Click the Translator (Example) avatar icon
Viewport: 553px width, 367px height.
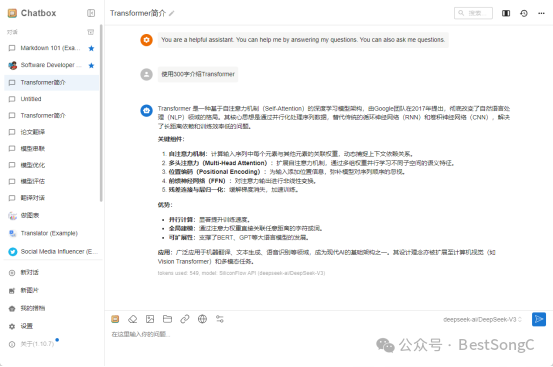click(x=12, y=233)
